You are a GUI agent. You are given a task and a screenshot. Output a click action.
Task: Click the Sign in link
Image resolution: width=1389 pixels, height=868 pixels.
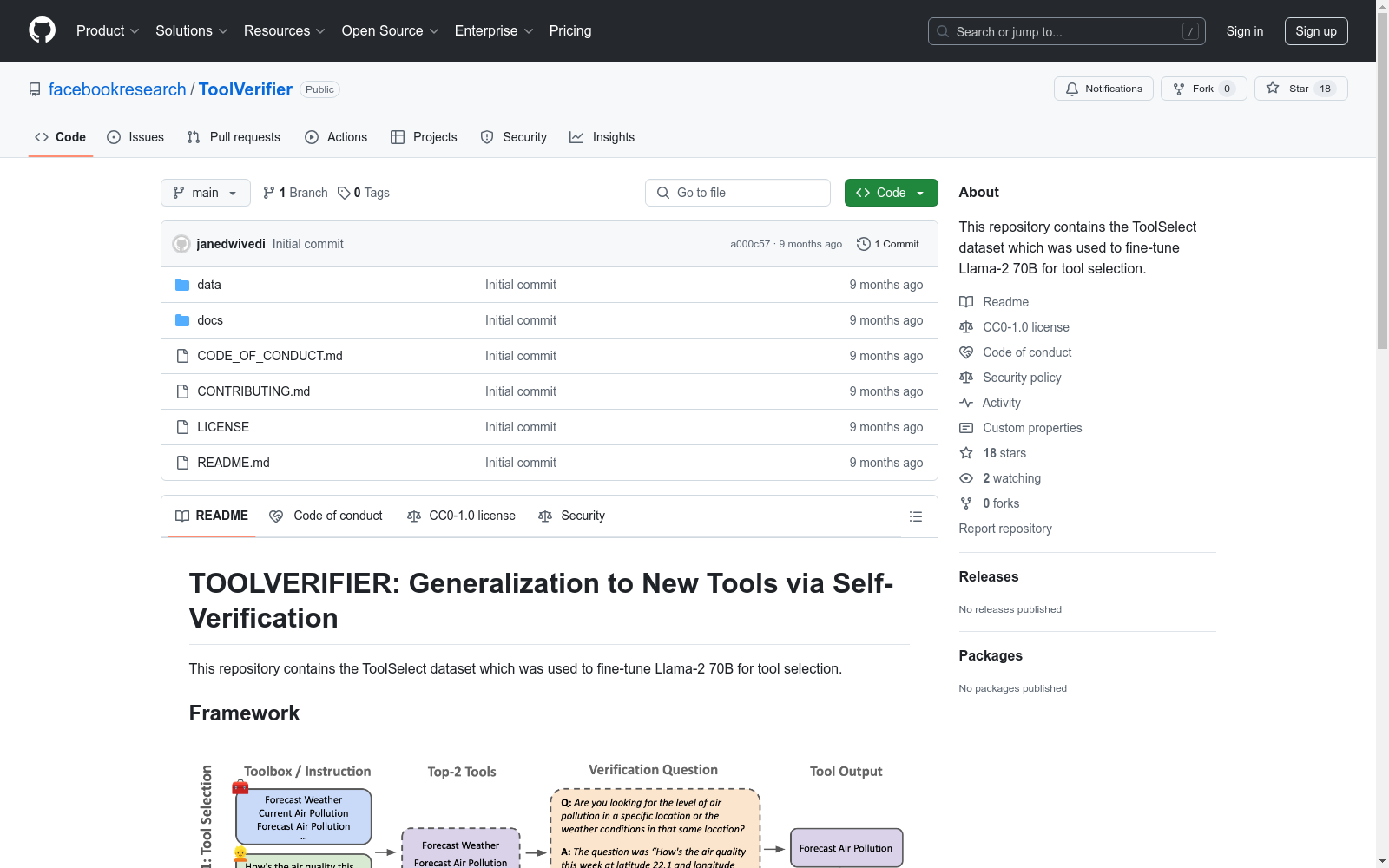1245,31
